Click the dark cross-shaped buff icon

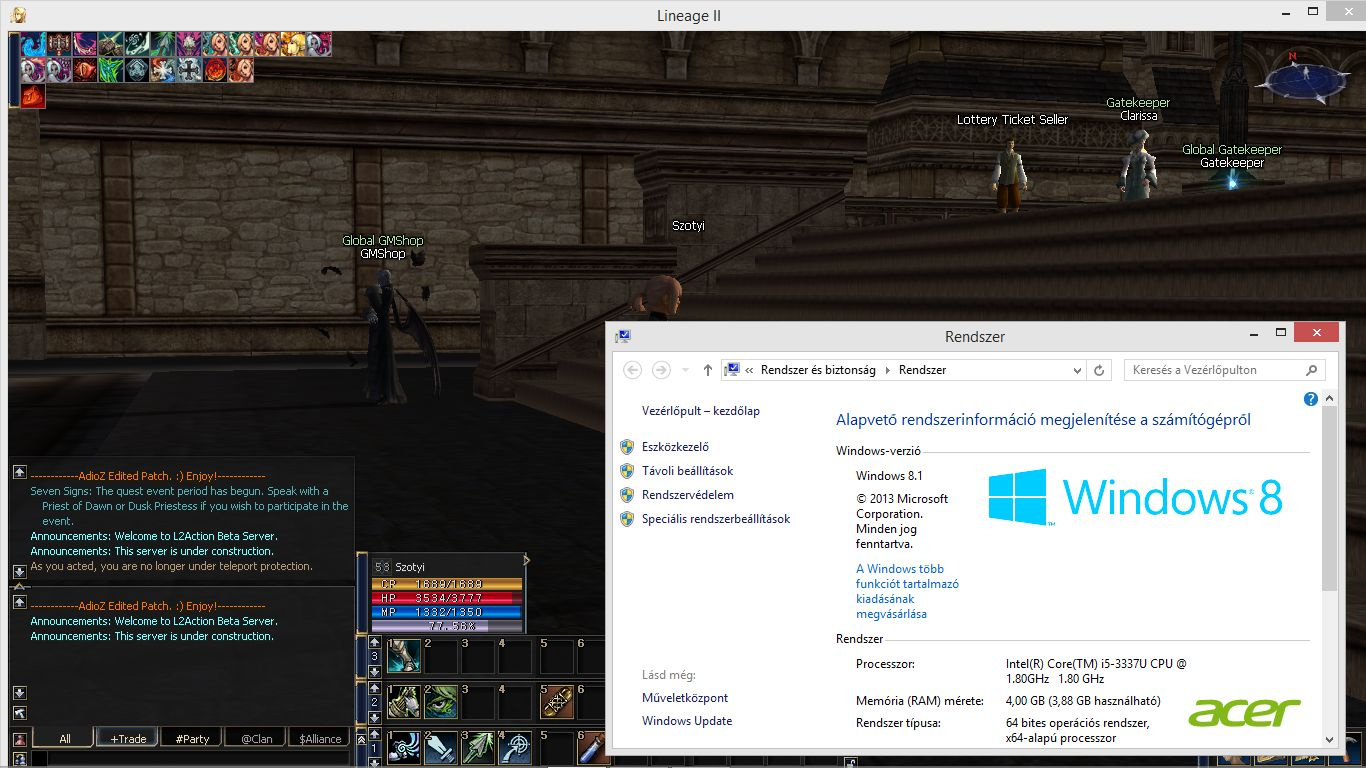[x=190, y=70]
